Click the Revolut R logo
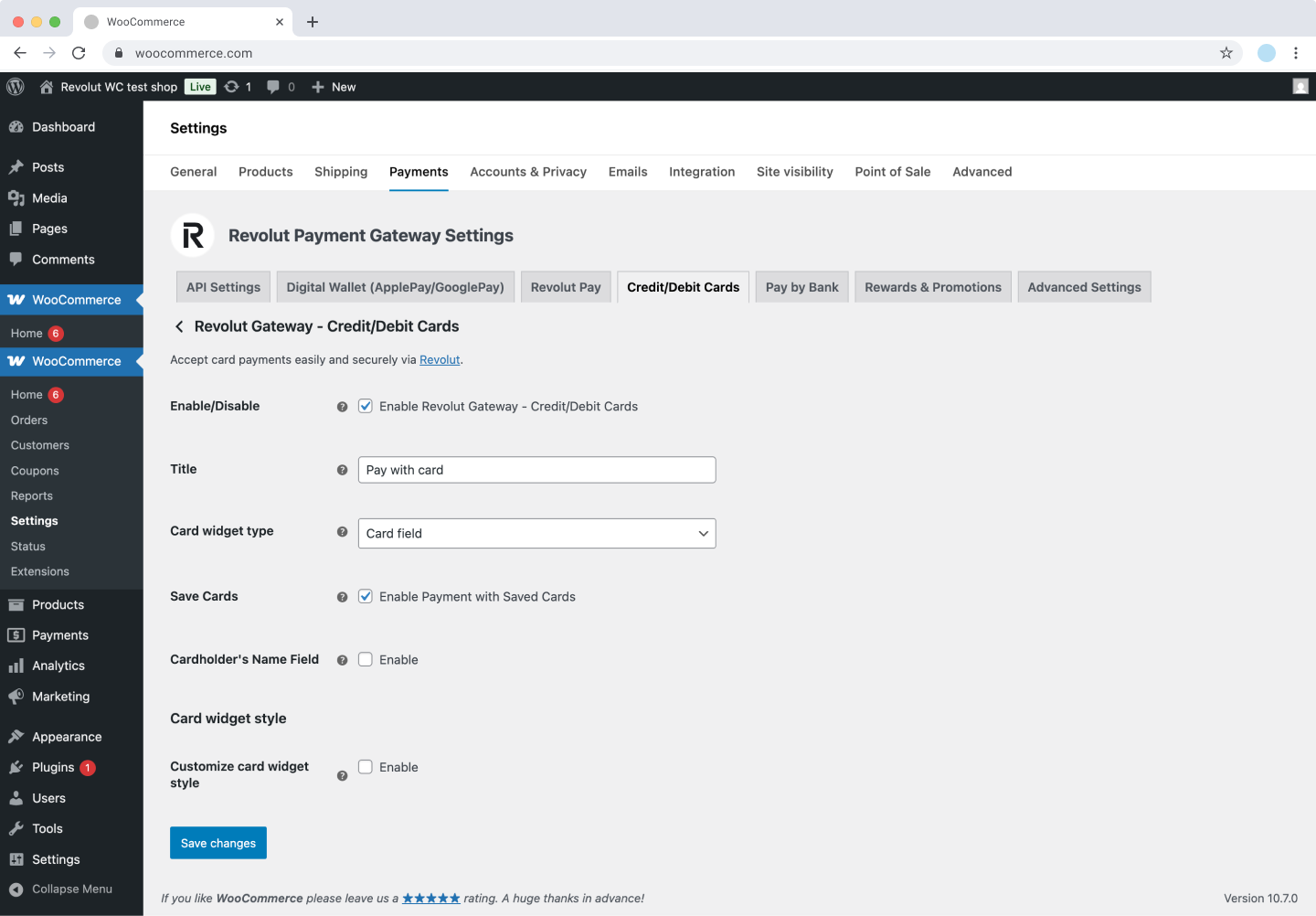Viewport: 1316px width, 916px height. pos(193,236)
